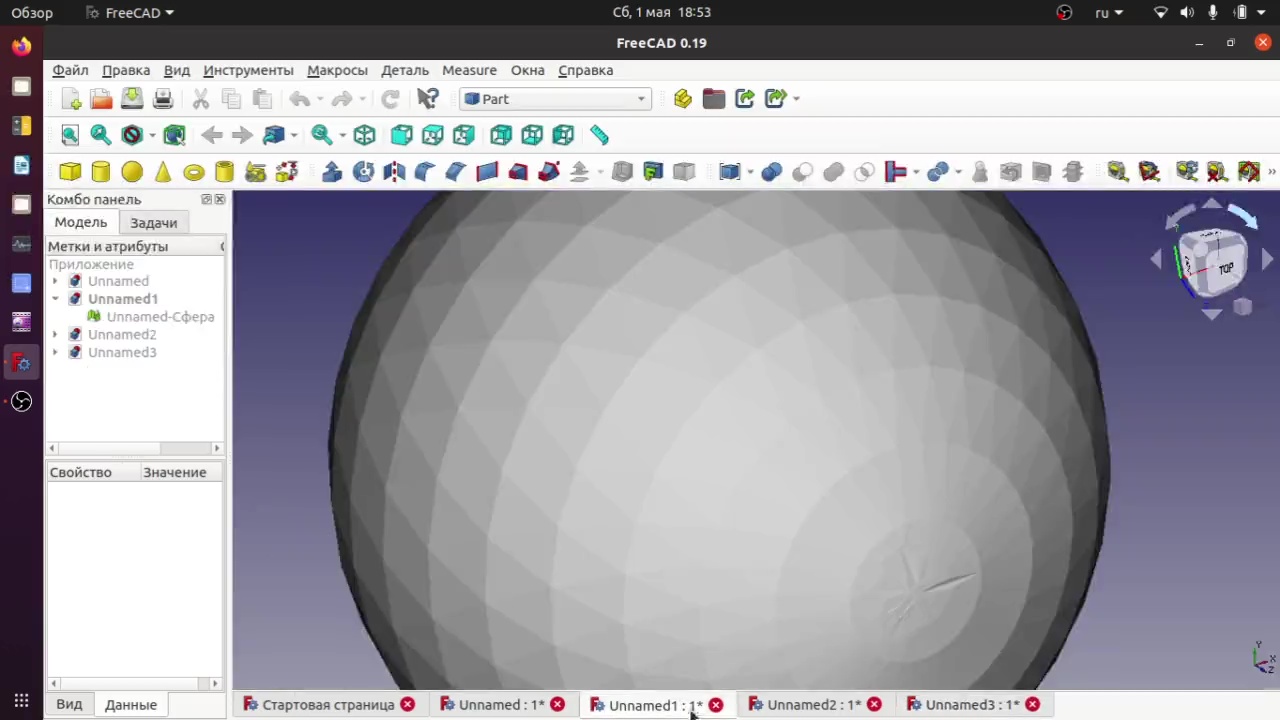Open the macro toolbar overflow dropdown arrow
Image resolution: width=1280 pixels, height=720 pixels.
tap(796, 99)
